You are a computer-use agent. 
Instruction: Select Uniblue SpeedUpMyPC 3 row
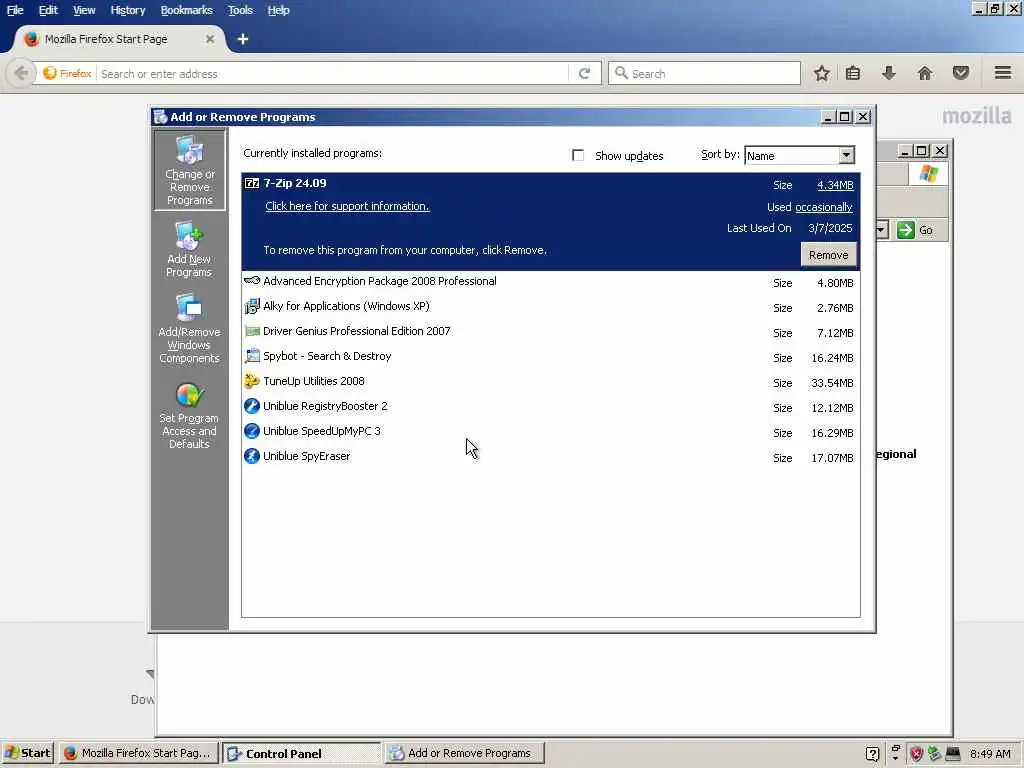coord(551,432)
